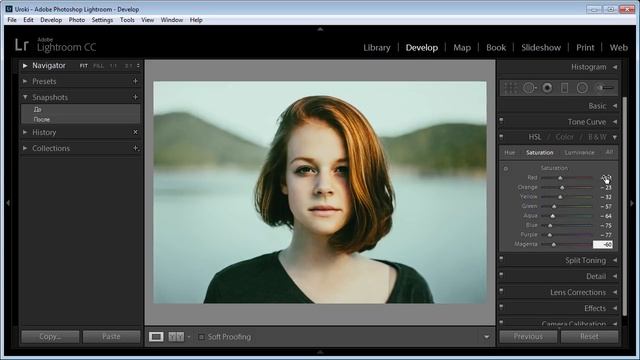
Task: Expand the Tone Curve panel
Action: [615, 122]
